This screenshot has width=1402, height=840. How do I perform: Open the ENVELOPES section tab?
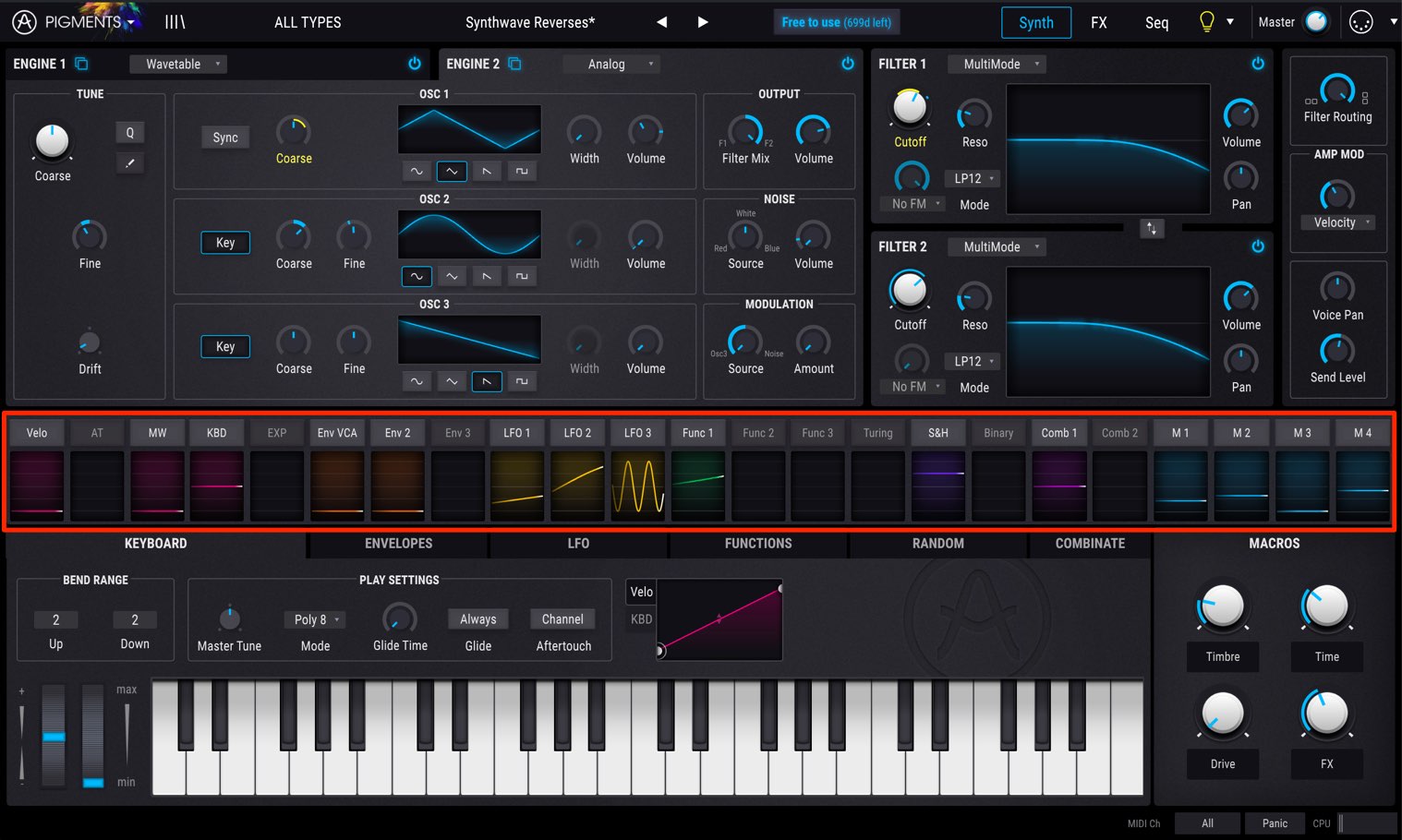(x=398, y=544)
